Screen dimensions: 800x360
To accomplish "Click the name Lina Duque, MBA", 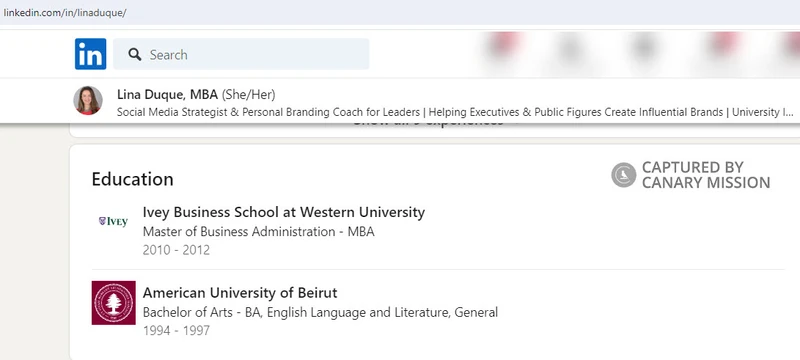I will 167,94.
